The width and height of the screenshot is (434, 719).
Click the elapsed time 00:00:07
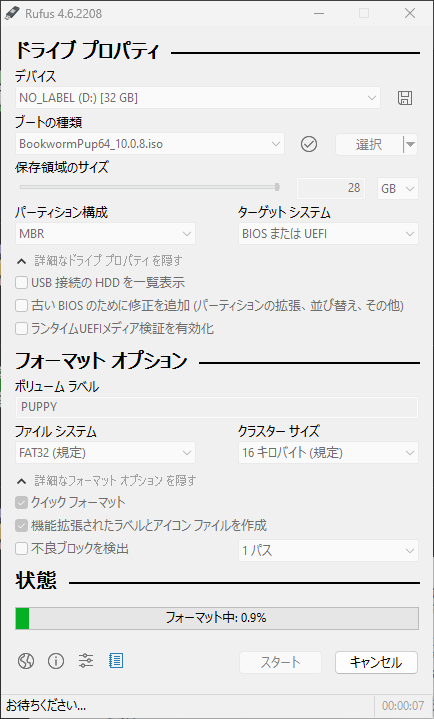point(403,705)
